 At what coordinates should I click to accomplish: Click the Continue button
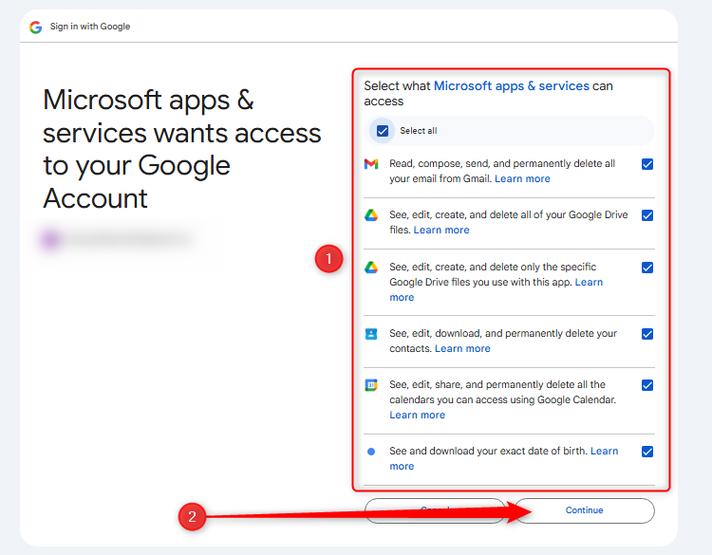(584, 510)
